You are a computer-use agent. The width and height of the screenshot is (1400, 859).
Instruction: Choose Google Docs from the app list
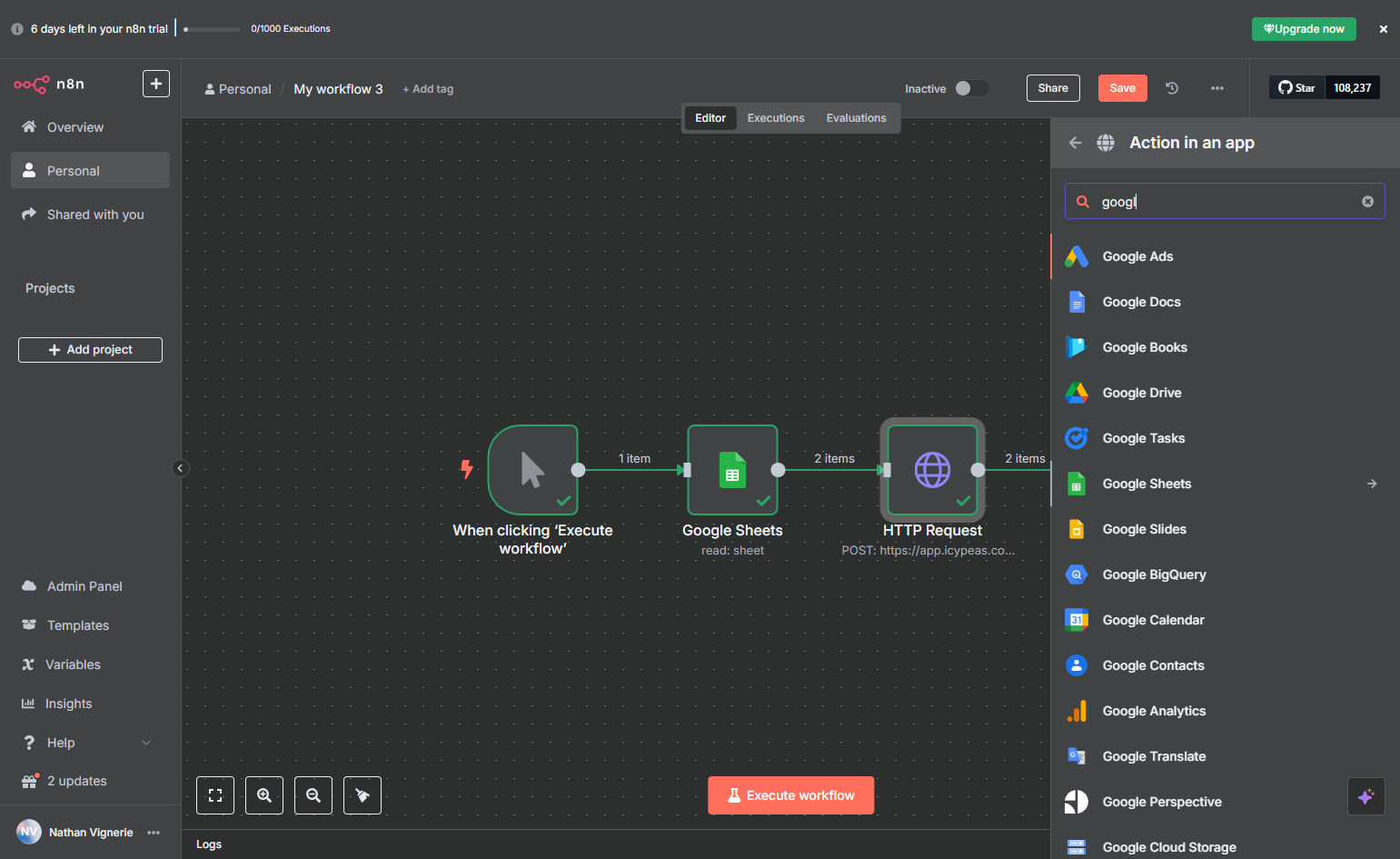click(1225, 302)
